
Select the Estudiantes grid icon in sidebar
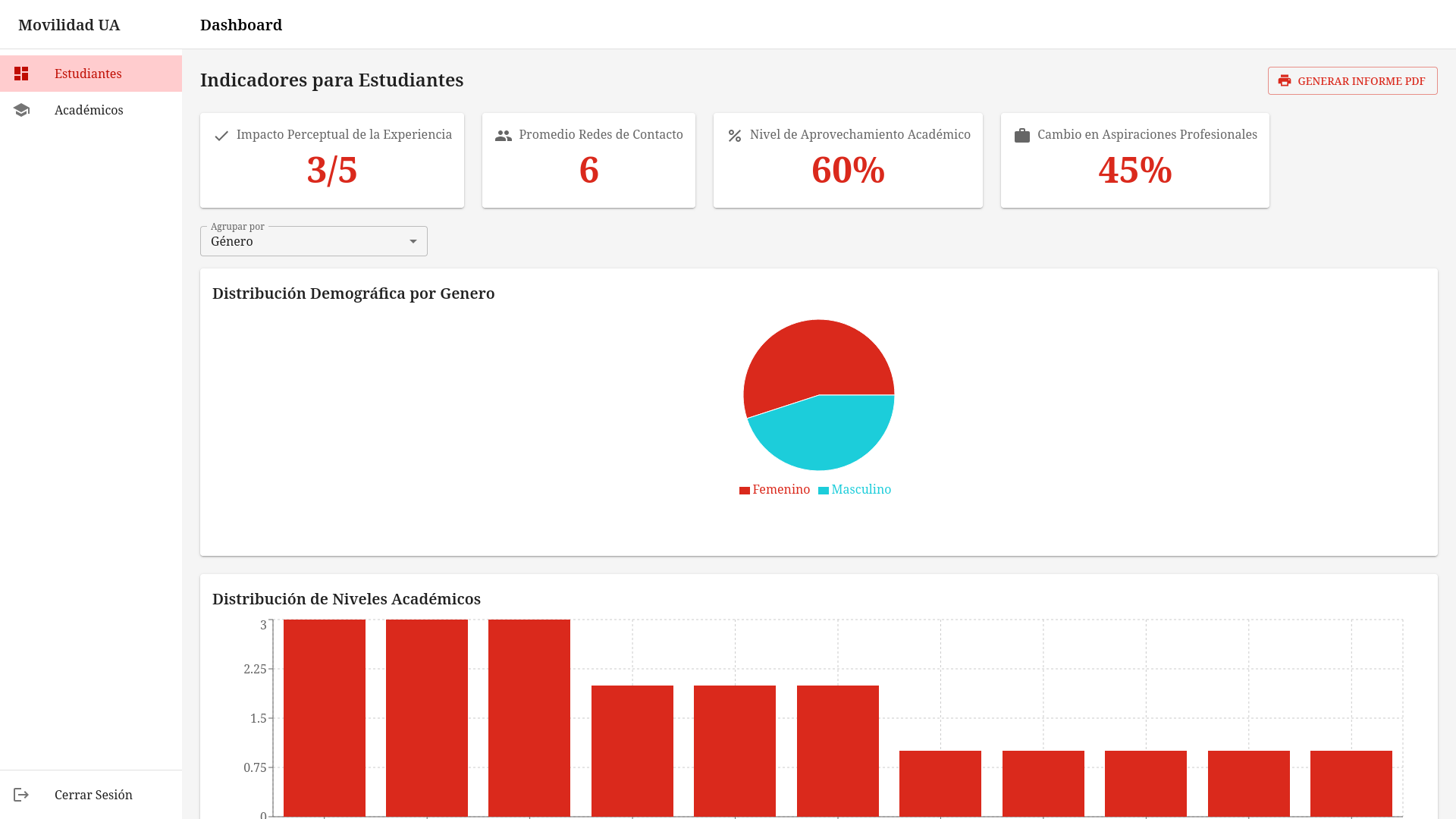22,74
